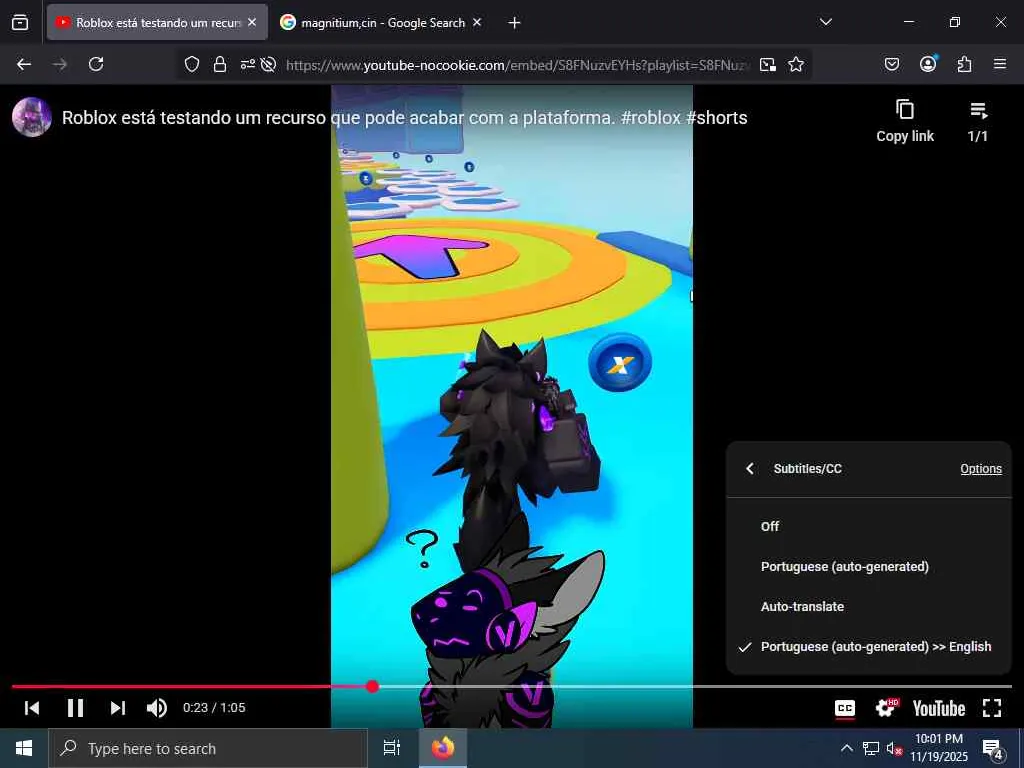Open the video title link
The image size is (1024, 768).
click(x=404, y=118)
